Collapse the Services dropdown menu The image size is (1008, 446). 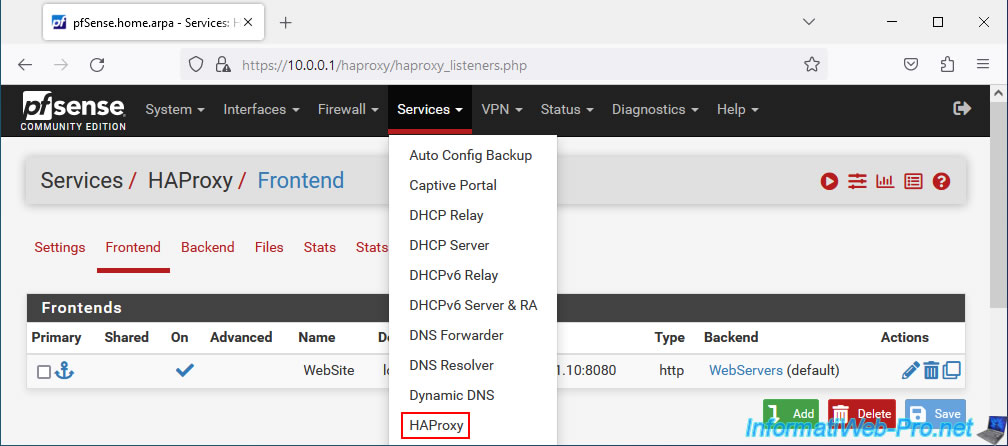pos(429,109)
